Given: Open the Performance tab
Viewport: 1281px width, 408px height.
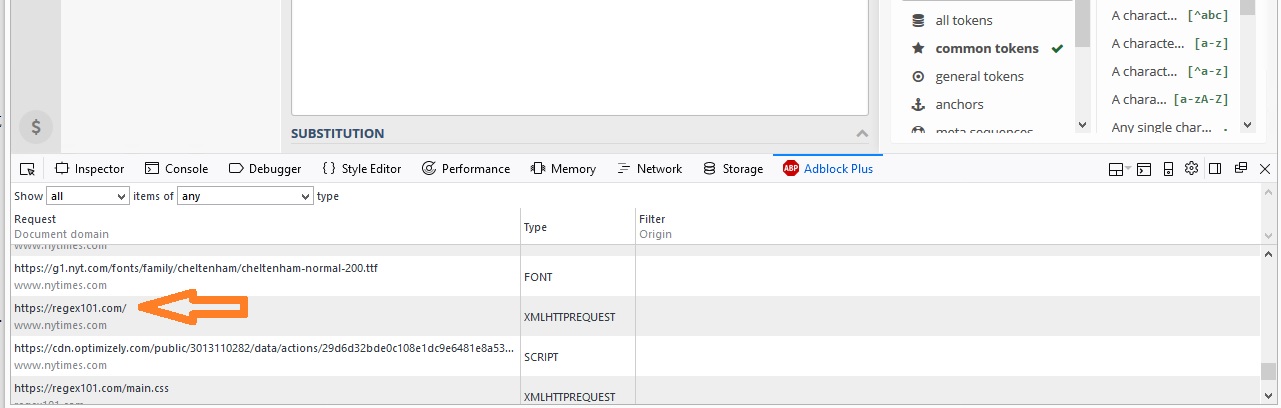Looking at the screenshot, I should (x=466, y=169).
